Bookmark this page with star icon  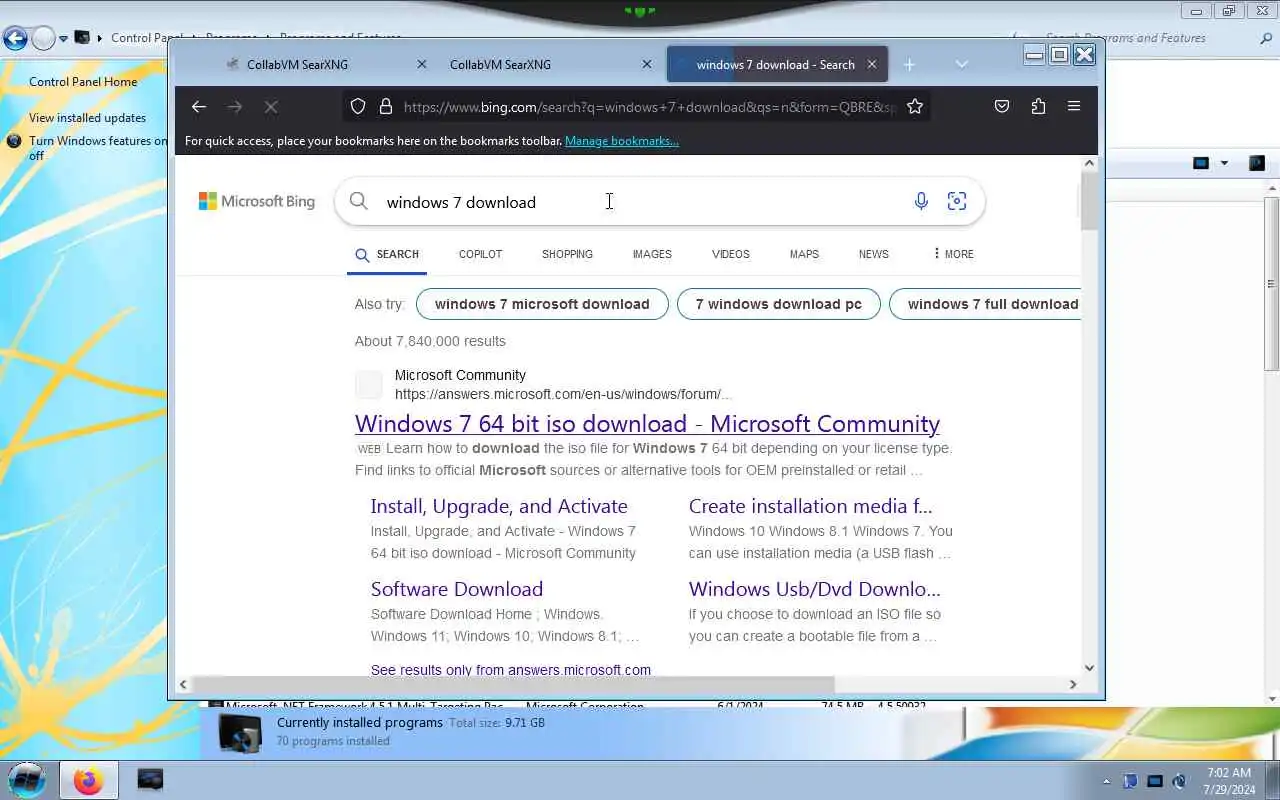point(915,107)
